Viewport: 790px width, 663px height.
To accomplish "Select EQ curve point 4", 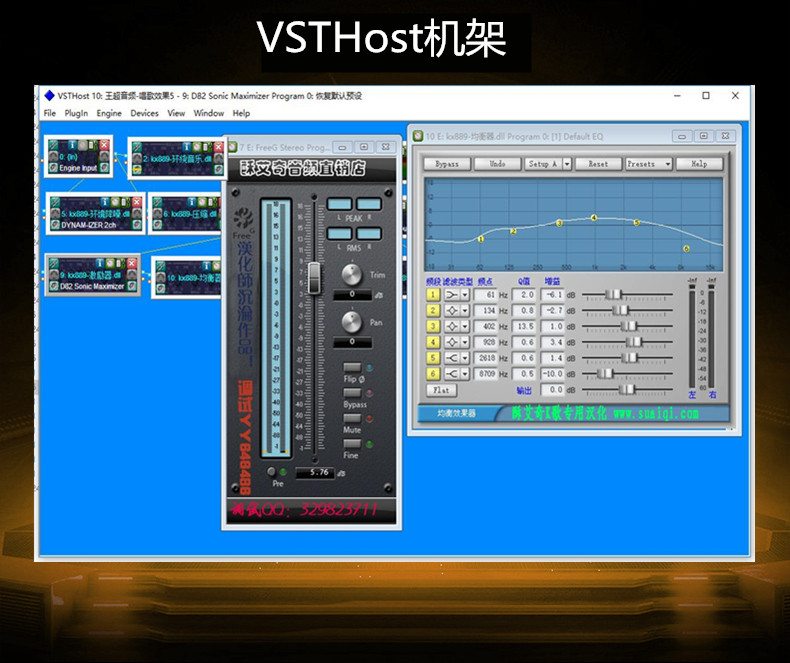I will [594, 218].
